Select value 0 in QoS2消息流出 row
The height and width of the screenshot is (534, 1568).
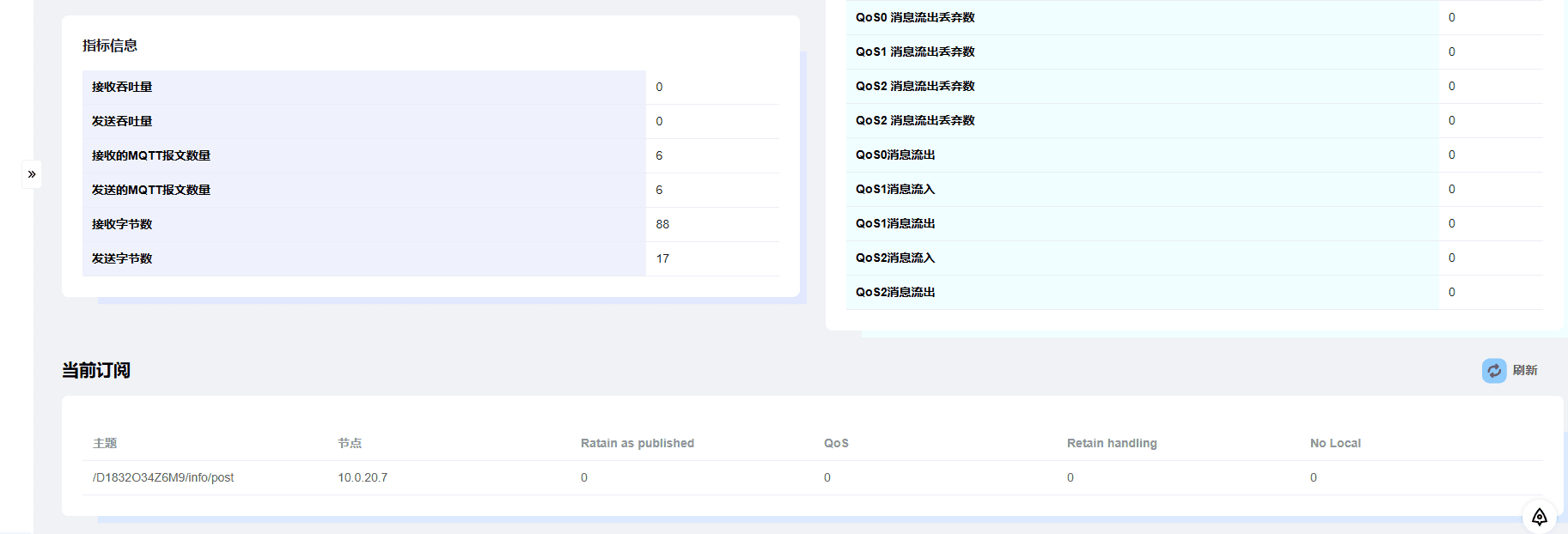pos(1452,292)
